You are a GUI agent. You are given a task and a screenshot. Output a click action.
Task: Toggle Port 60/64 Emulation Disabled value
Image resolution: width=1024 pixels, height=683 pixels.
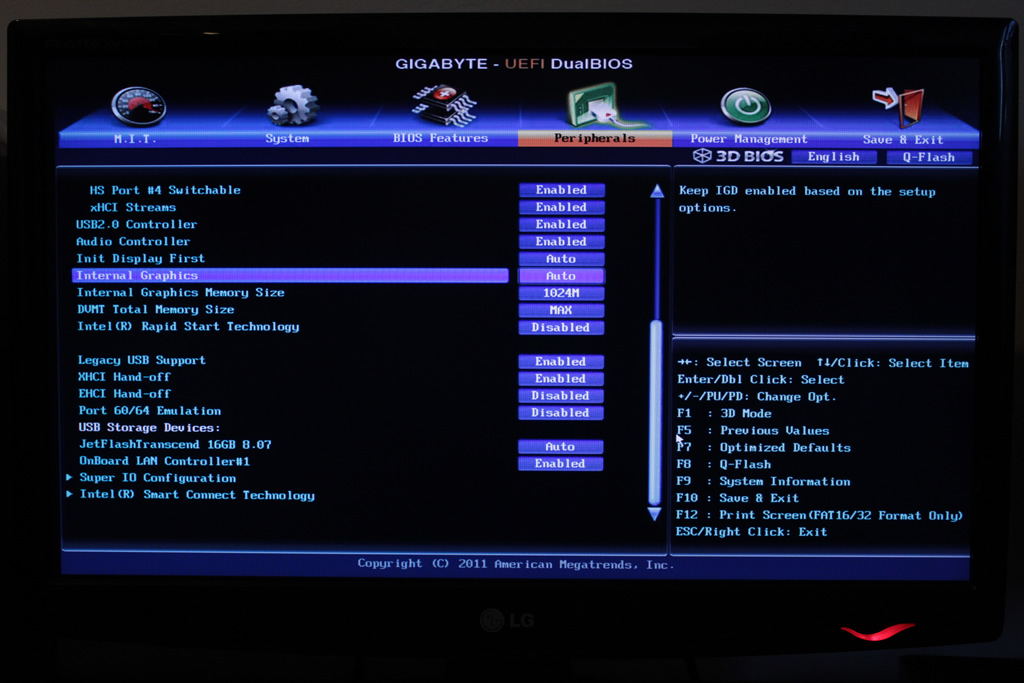(561, 413)
